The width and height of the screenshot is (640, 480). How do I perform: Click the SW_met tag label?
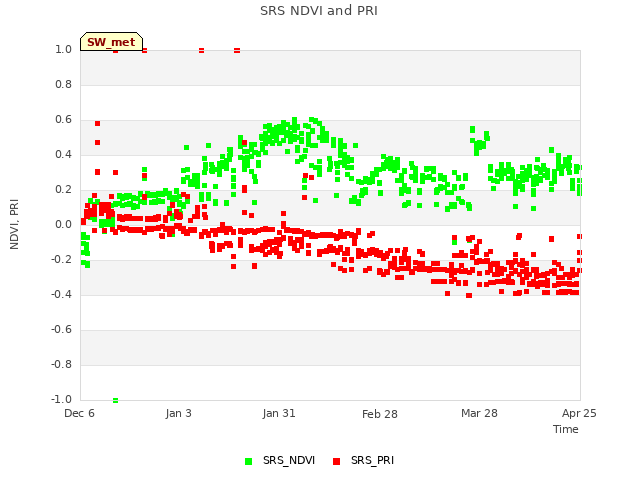(111, 42)
